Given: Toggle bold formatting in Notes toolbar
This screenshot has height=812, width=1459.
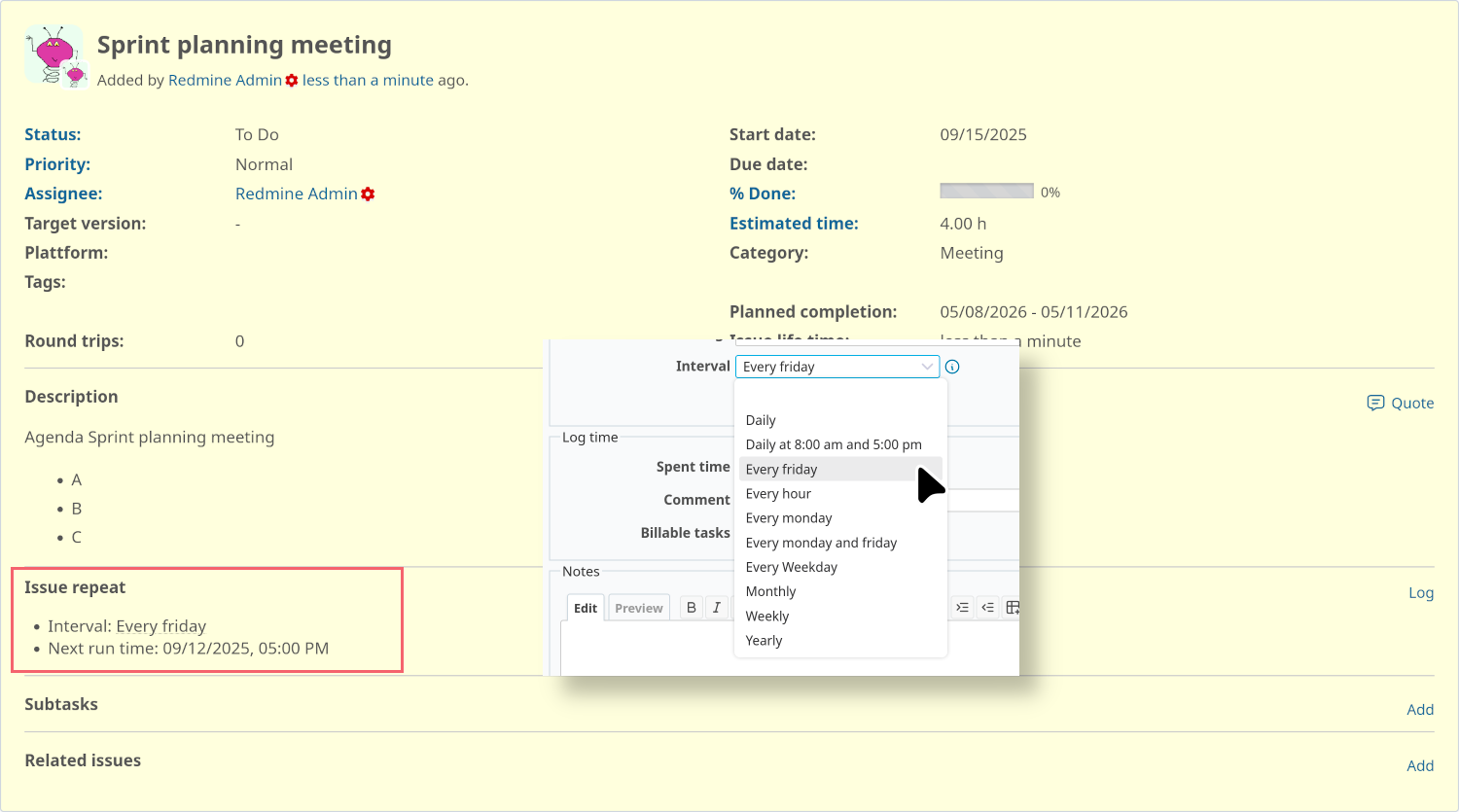Looking at the screenshot, I should coord(692,607).
